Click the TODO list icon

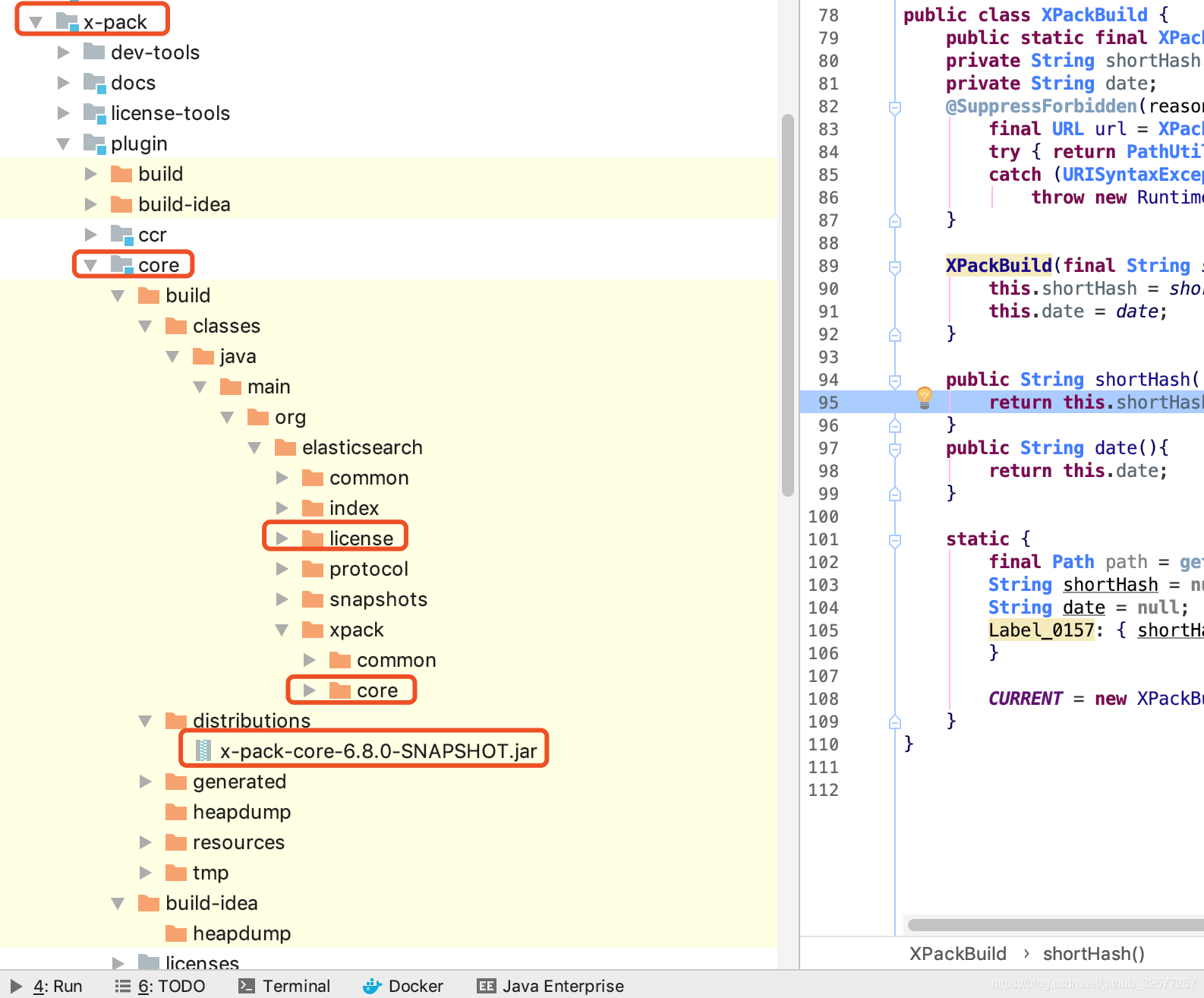(x=122, y=986)
